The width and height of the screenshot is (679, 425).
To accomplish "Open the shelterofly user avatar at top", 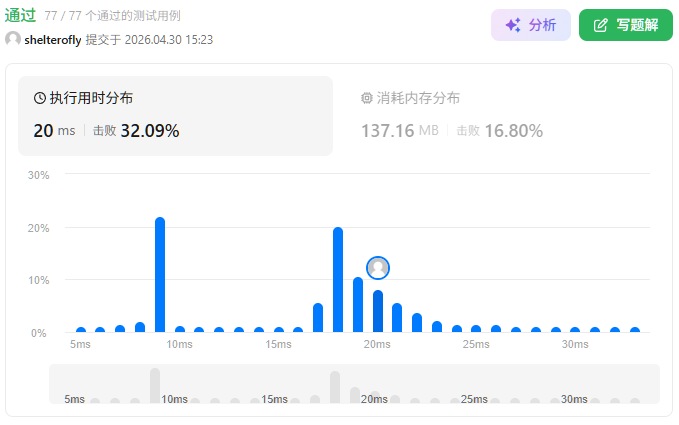I will [x=13, y=39].
